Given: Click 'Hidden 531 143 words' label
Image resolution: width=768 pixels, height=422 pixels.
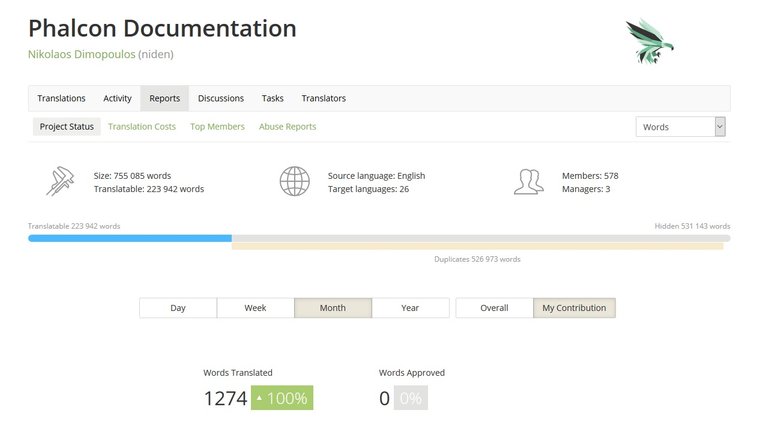Looking at the screenshot, I should [x=692, y=226].
